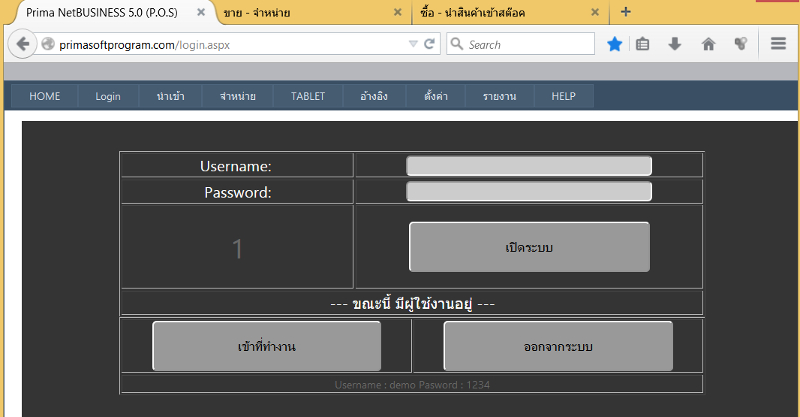Viewport: 800px width, 417px height.
Task: Close the Prima NetBUSINESS 5.0 tab
Action: [x=201, y=12]
